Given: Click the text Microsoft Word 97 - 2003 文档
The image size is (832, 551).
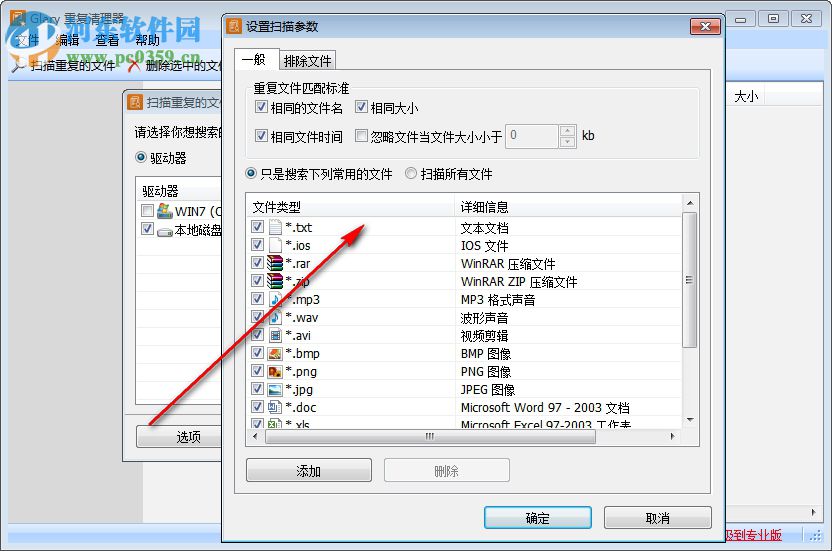Looking at the screenshot, I should (x=545, y=408).
